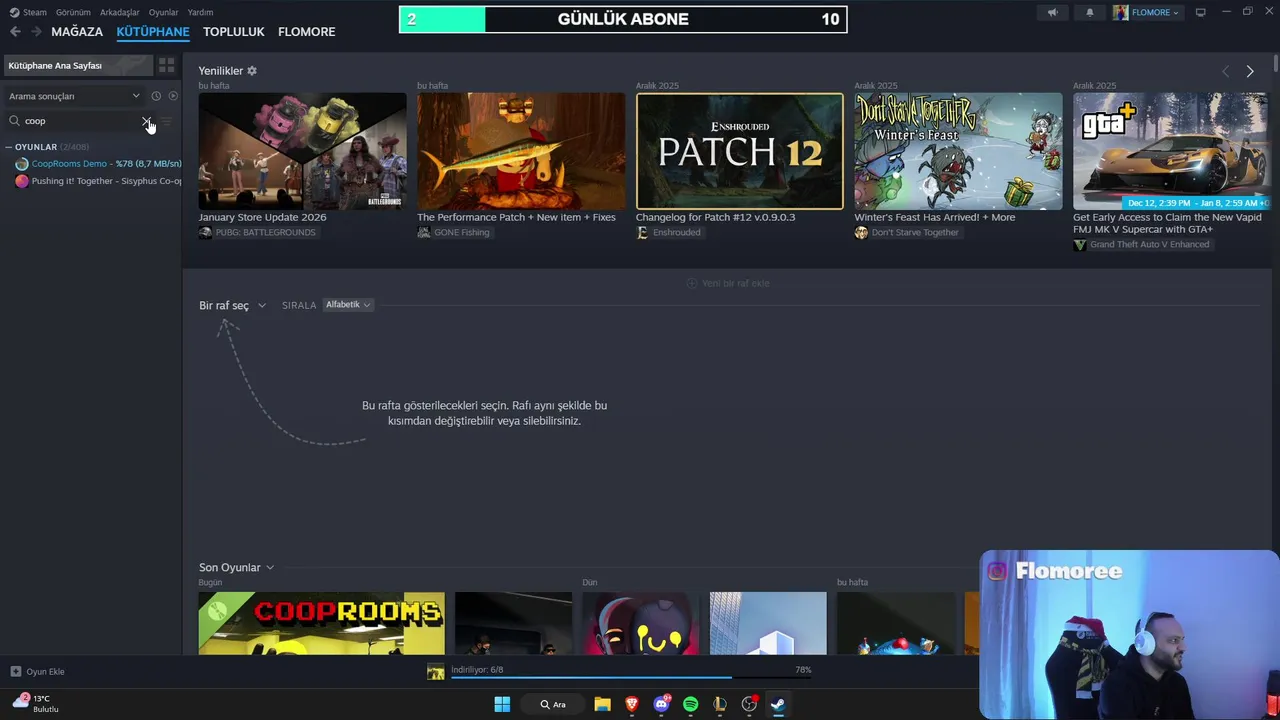Image resolution: width=1280 pixels, height=720 pixels.
Task: Open the TOPLULUK tab
Action: click(234, 32)
